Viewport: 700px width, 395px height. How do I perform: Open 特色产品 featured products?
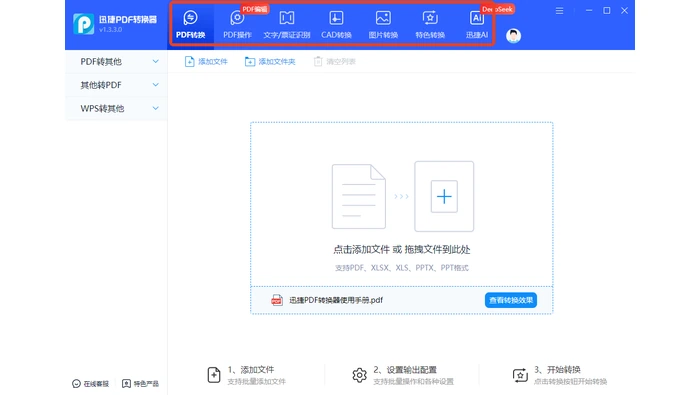(140, 384)
